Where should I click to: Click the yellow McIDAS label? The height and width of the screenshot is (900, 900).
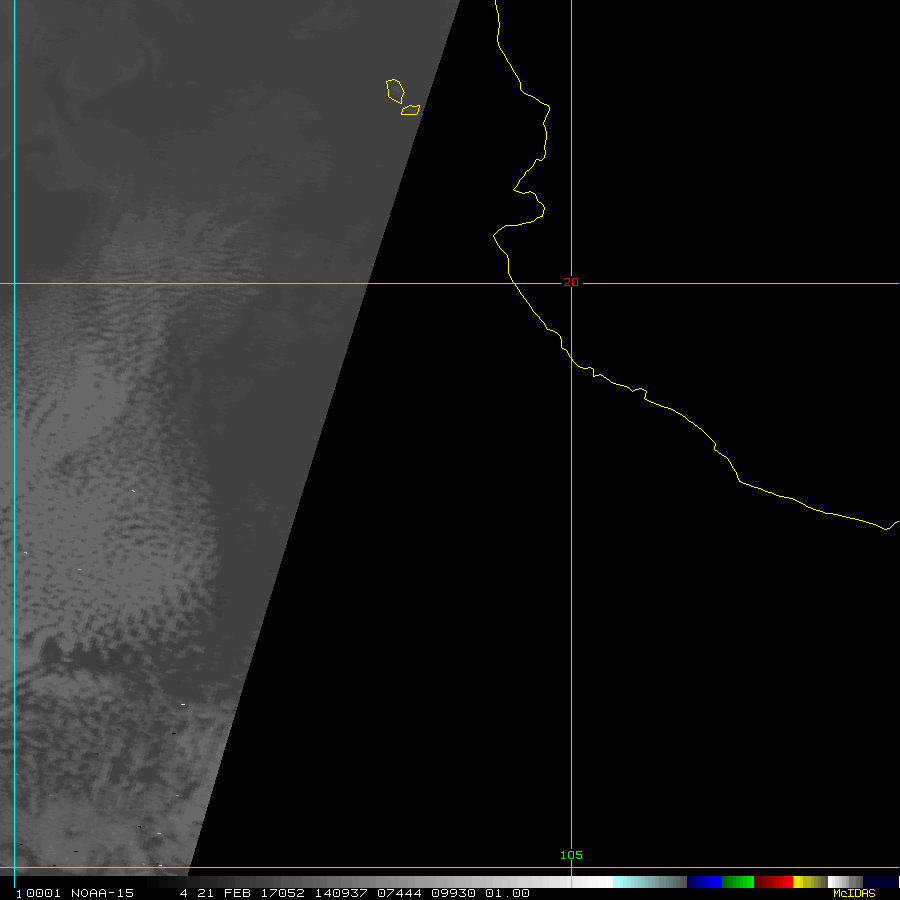click(854, 893)
